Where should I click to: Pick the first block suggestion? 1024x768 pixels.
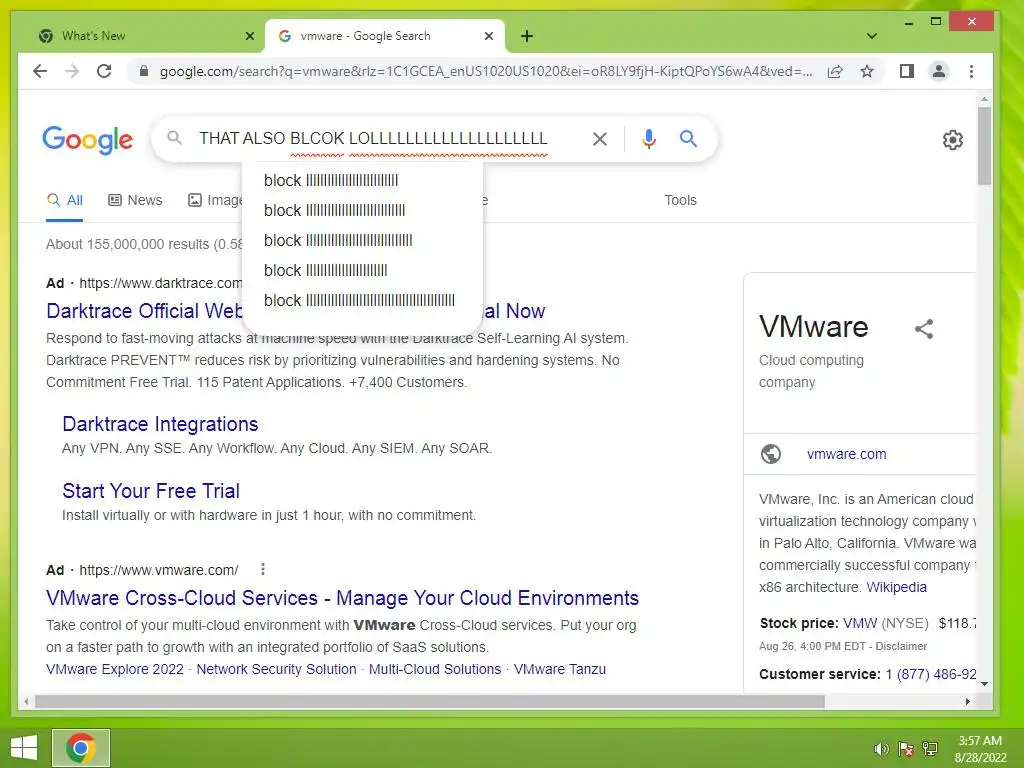click(362, 180)
